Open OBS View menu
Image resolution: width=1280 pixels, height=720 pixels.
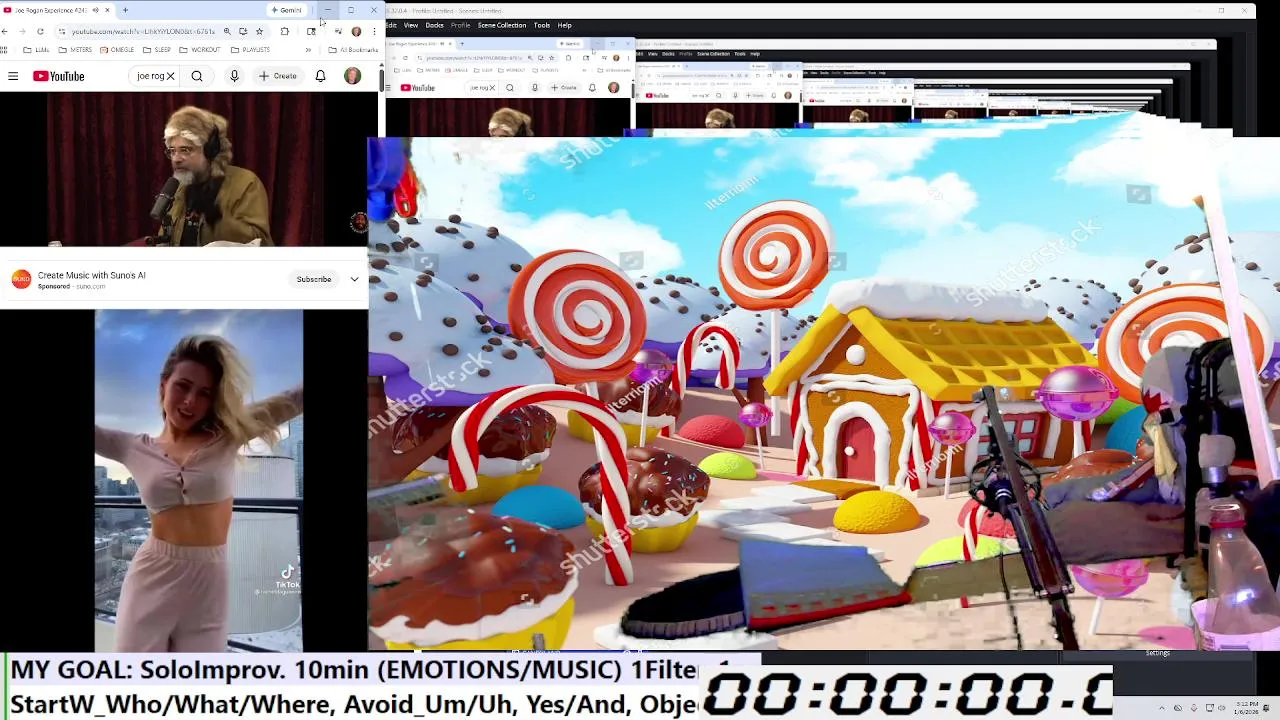(410, 25)
